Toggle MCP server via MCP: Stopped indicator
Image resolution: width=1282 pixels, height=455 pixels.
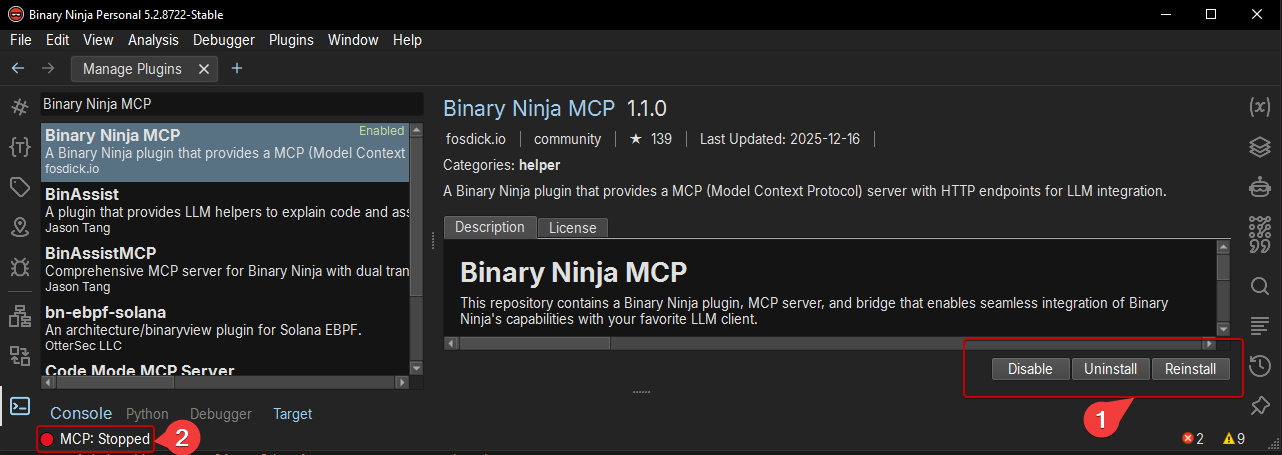pos(96,439)
